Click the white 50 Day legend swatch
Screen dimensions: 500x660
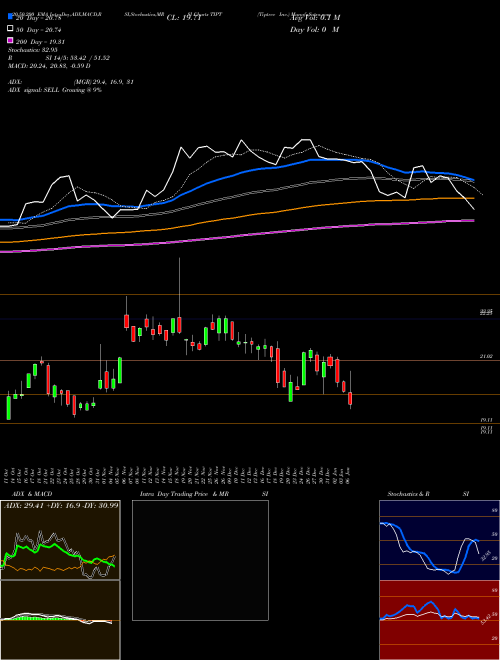11,29
